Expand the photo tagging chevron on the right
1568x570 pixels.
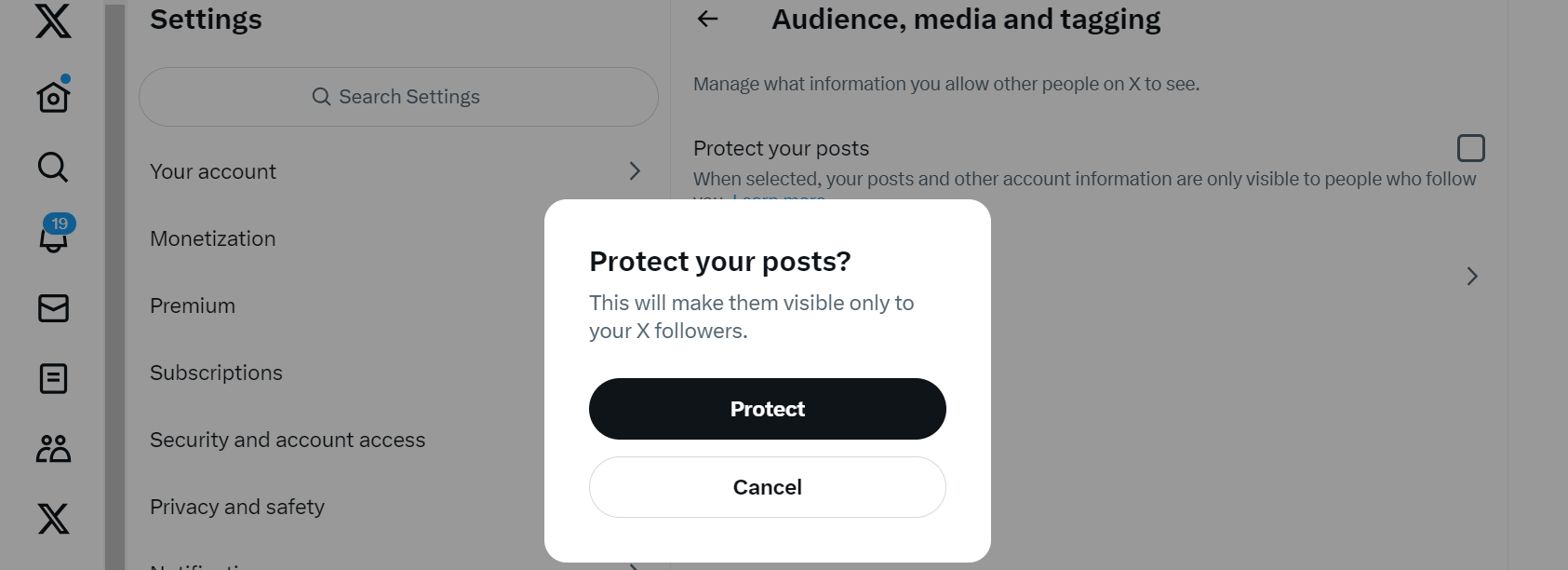point(1471,276)
